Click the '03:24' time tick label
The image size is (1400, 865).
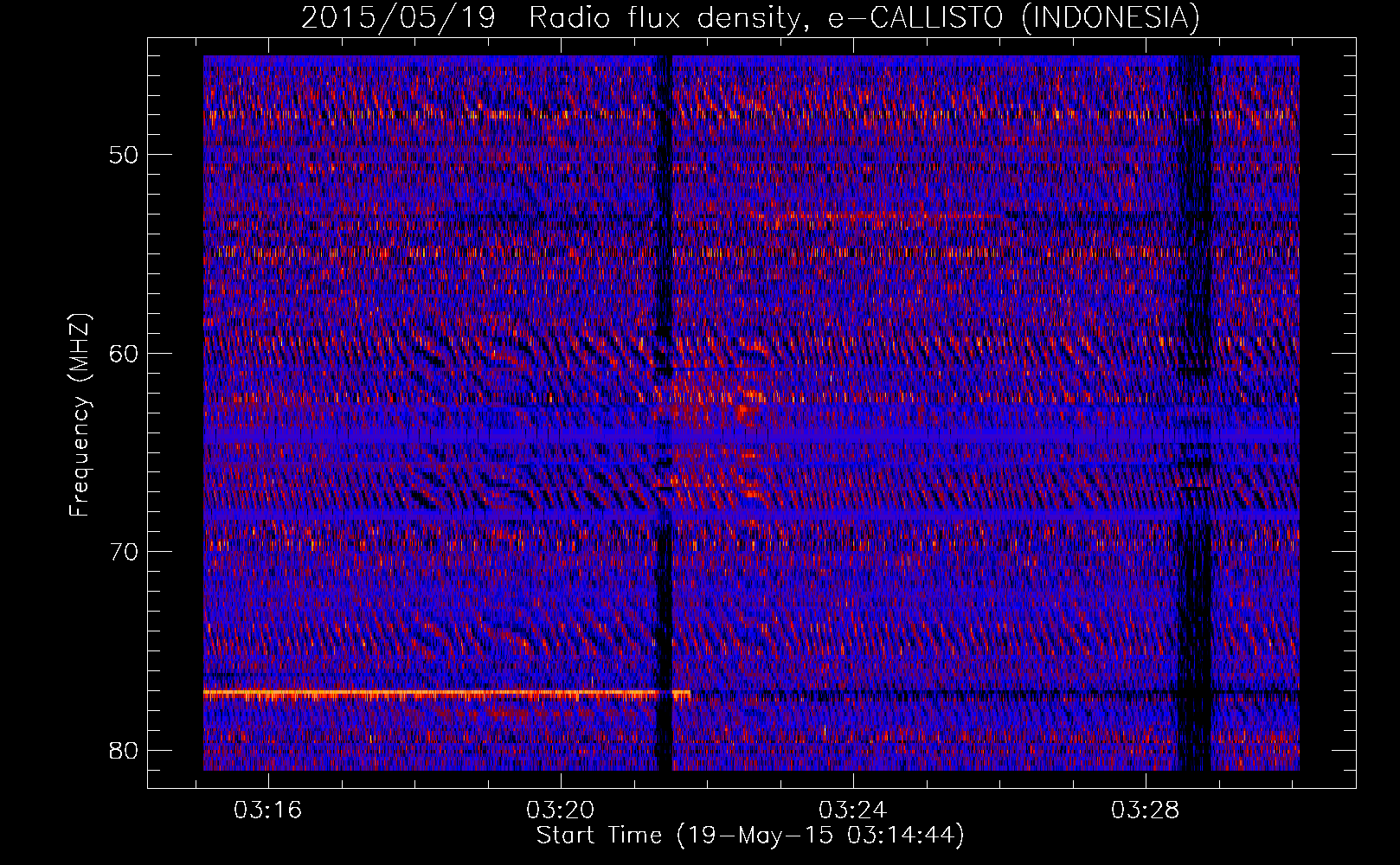853,811
